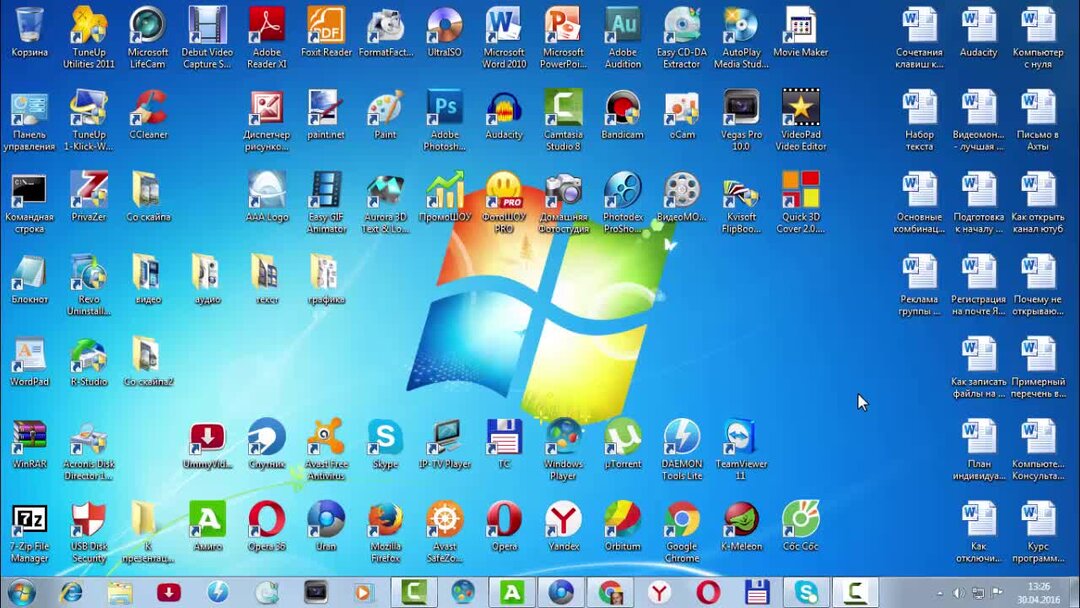Click the Windows Start button
Viewport: 1080px width, 608px height.
click(x=21, y=592)
